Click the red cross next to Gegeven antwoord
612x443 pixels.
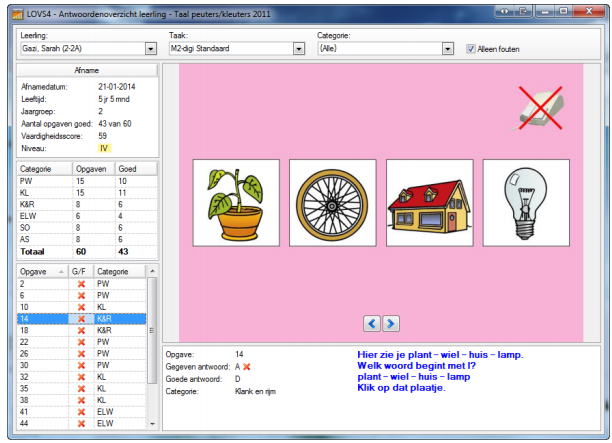click(247, 367)
